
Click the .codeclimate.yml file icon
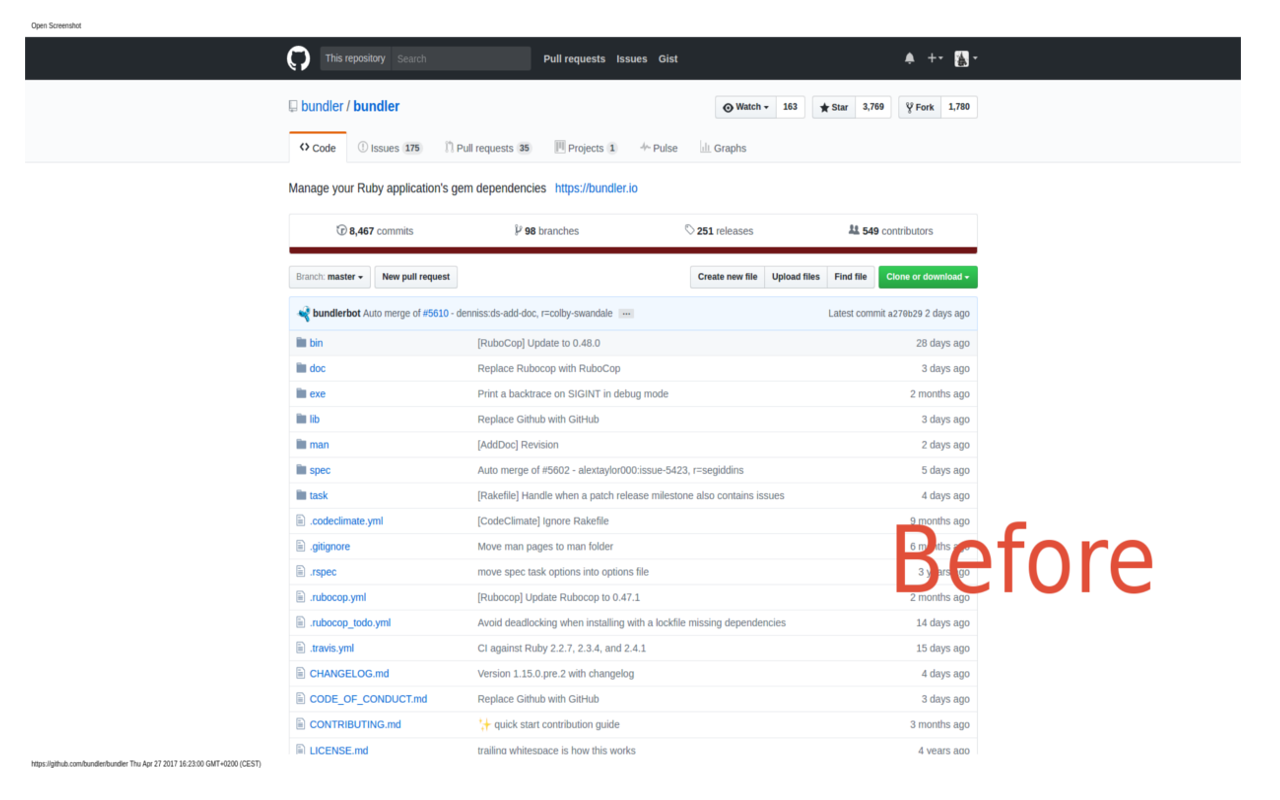click(x=300, y=521)
